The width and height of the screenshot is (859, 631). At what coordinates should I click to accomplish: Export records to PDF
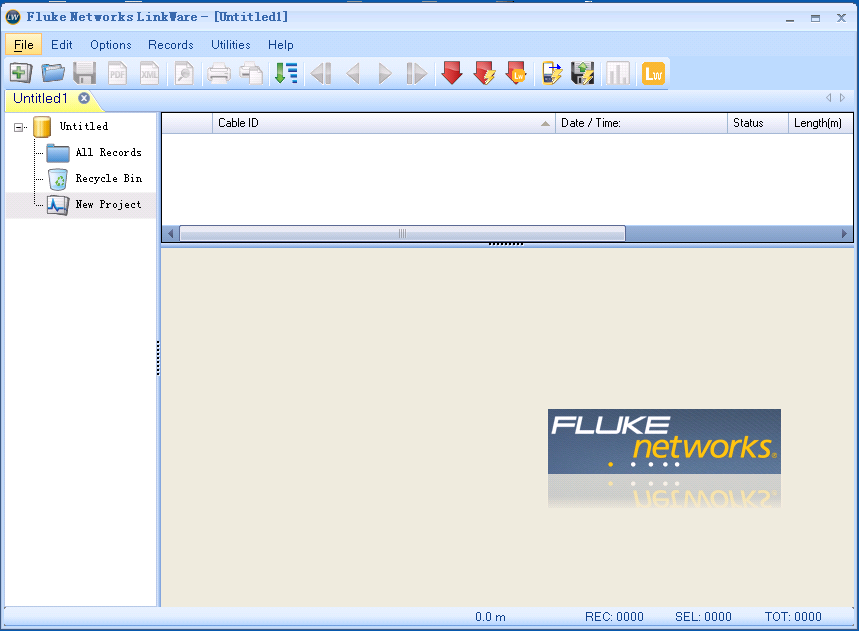[117, 73]
